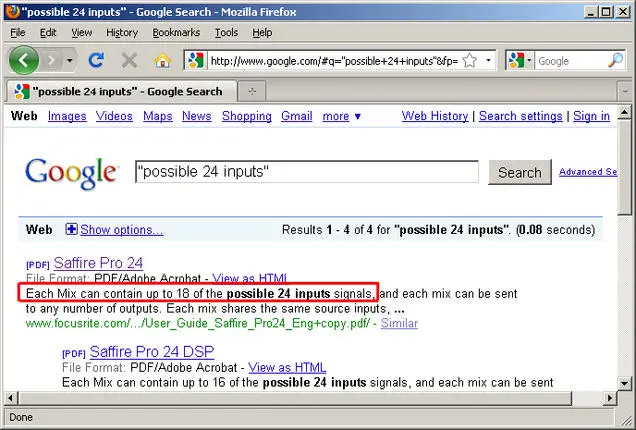Click the Sign in link

[591, 116]
